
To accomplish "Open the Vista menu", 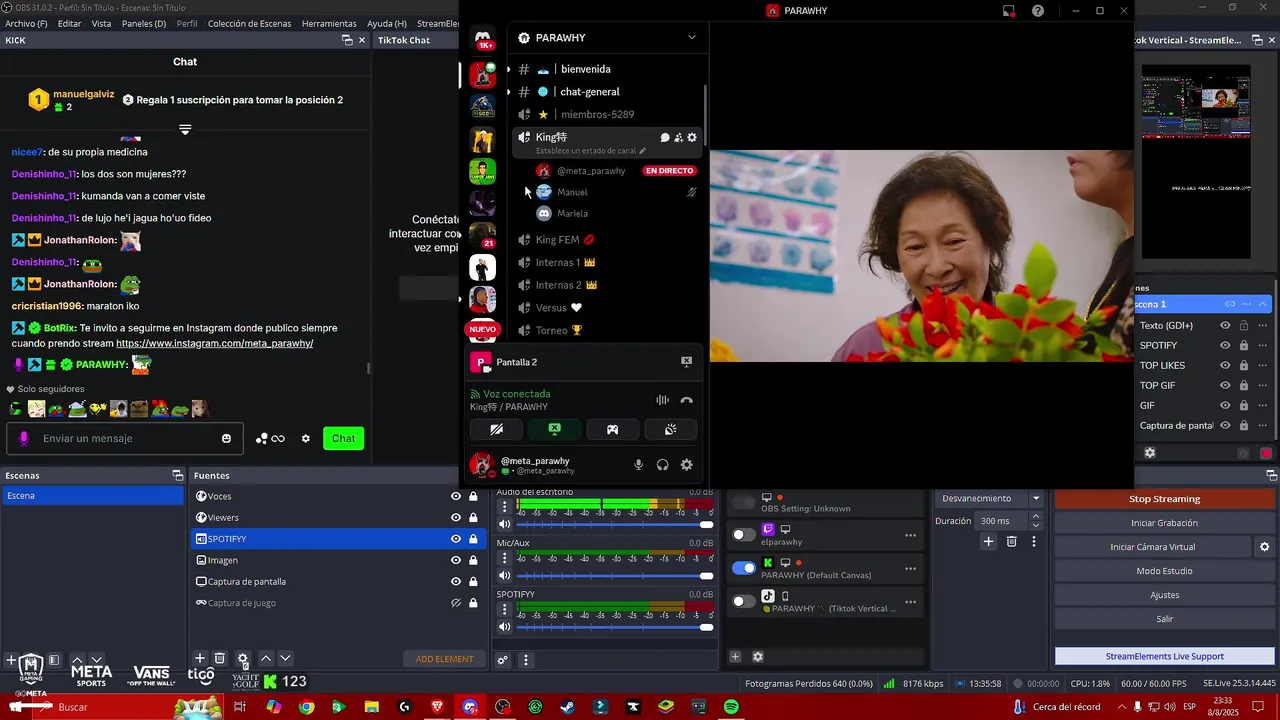I will 102,23.
